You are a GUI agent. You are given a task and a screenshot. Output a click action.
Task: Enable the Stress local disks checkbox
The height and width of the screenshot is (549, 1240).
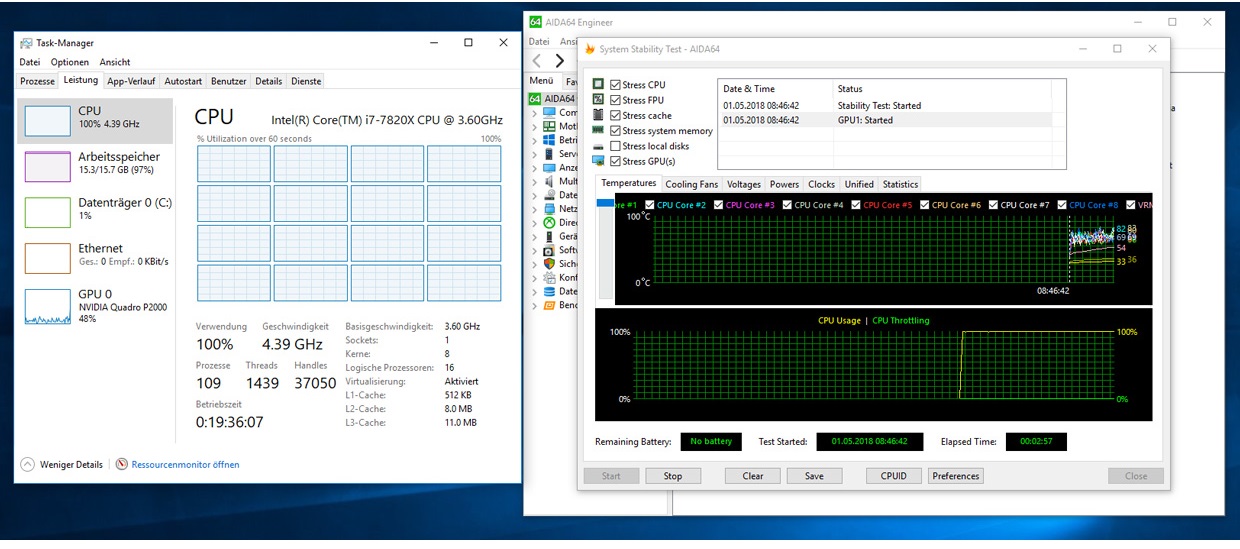615,146
